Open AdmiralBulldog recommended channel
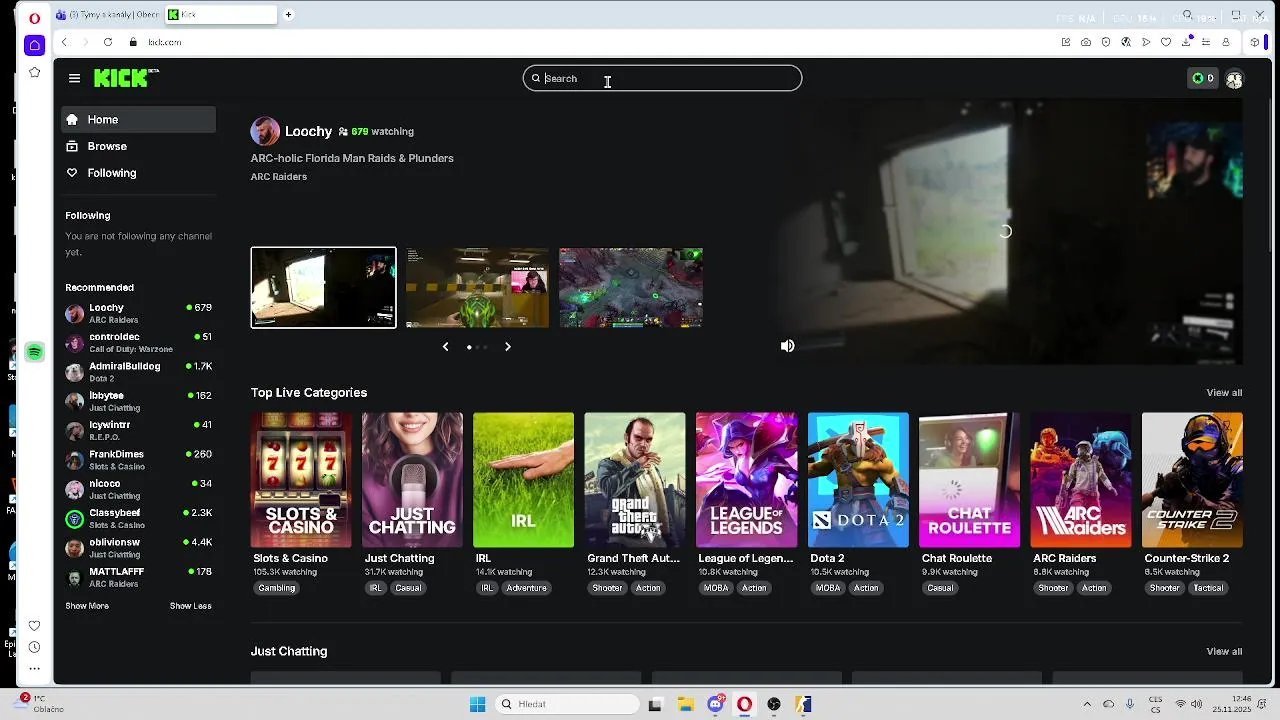This screenshot has height=720, width=1280. pyautogui.click(x=138, y=372)
